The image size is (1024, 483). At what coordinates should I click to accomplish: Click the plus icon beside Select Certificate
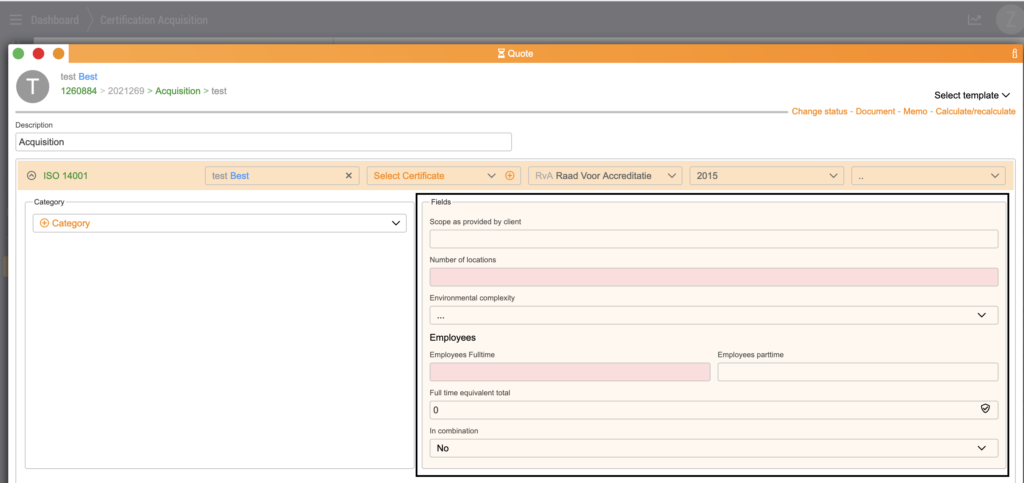tap(510, 176)
